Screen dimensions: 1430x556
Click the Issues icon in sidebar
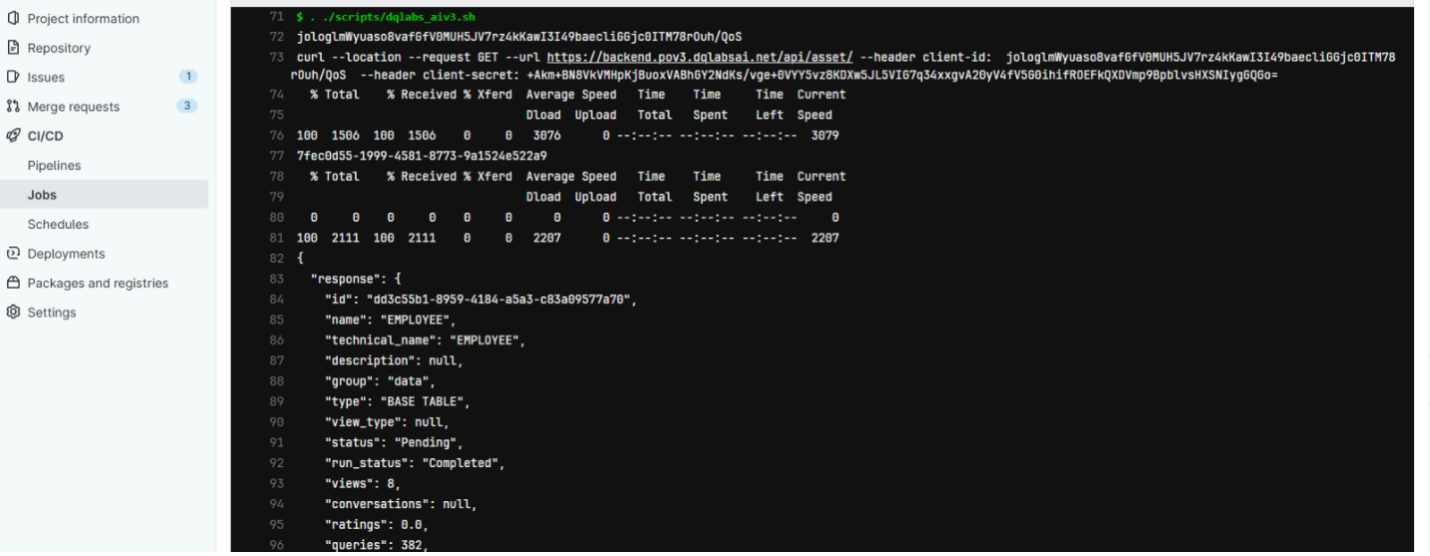point(13,77)
